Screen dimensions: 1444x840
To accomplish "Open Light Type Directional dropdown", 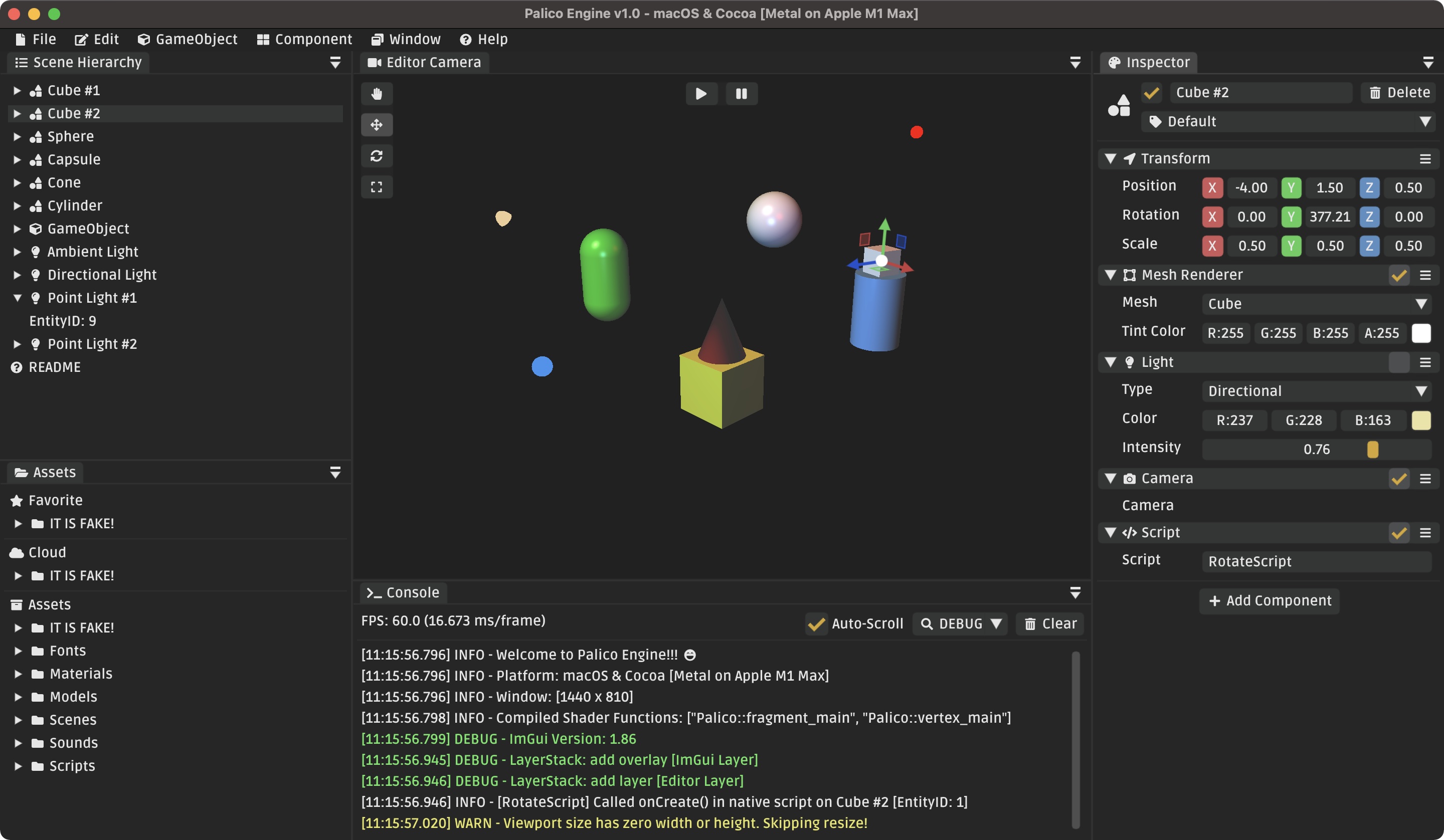I will coord(1316,391).
